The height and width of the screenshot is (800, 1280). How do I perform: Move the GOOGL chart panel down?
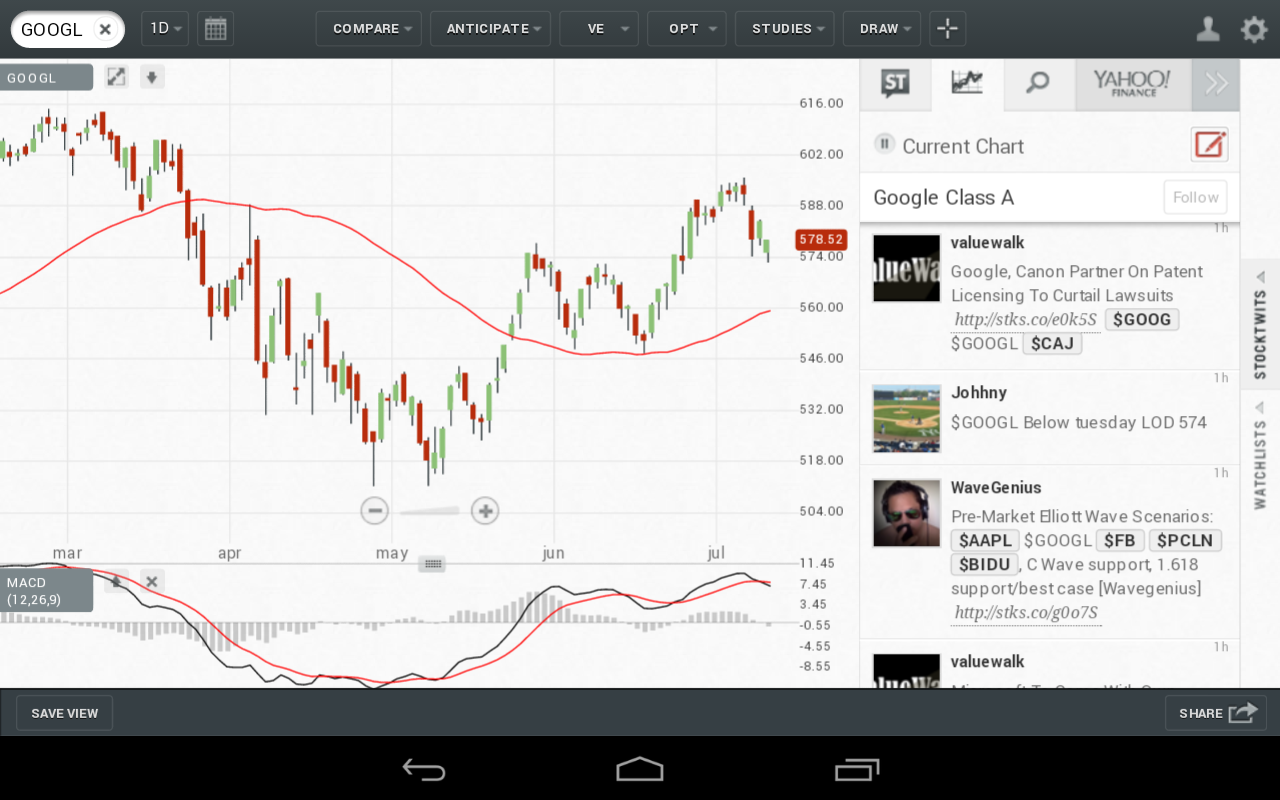tap(151, 77)
